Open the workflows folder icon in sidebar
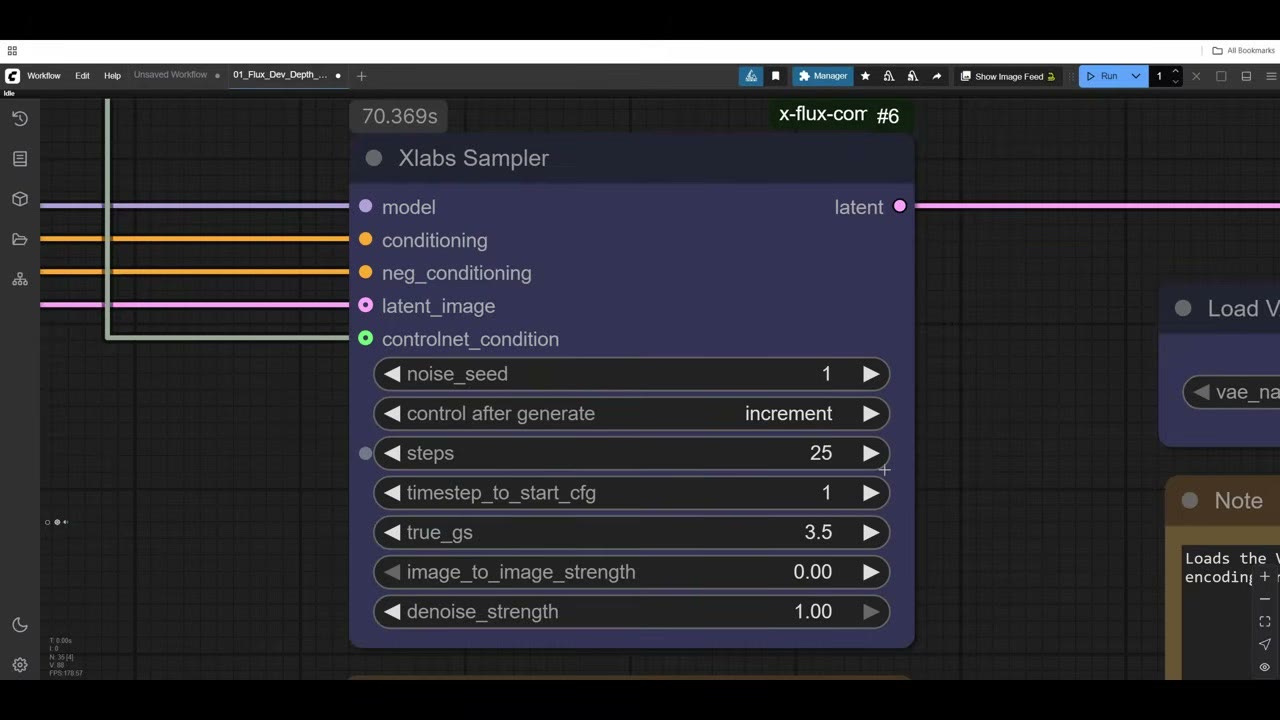This screenshot has height=720, width=1280. coord(20,239)
